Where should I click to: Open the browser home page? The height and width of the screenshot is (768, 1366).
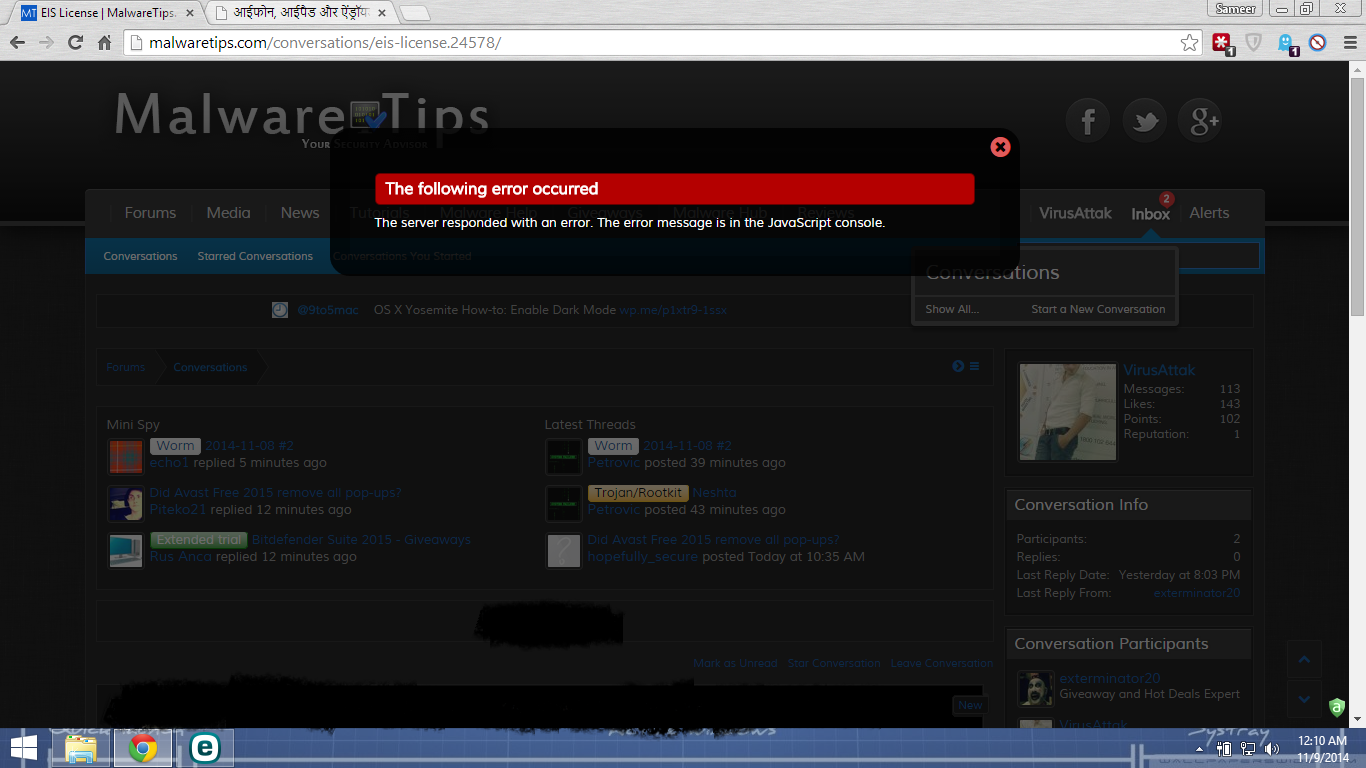click(104, 42)
